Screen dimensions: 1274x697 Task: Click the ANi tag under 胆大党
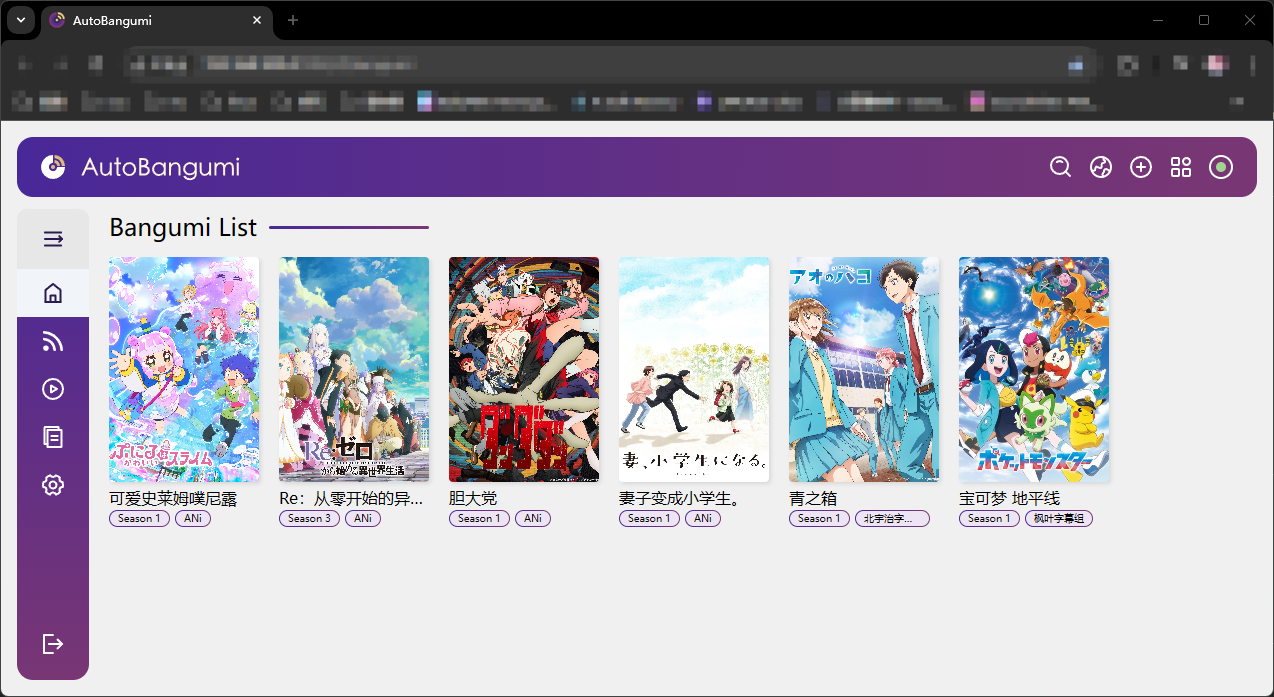(533, 518)
